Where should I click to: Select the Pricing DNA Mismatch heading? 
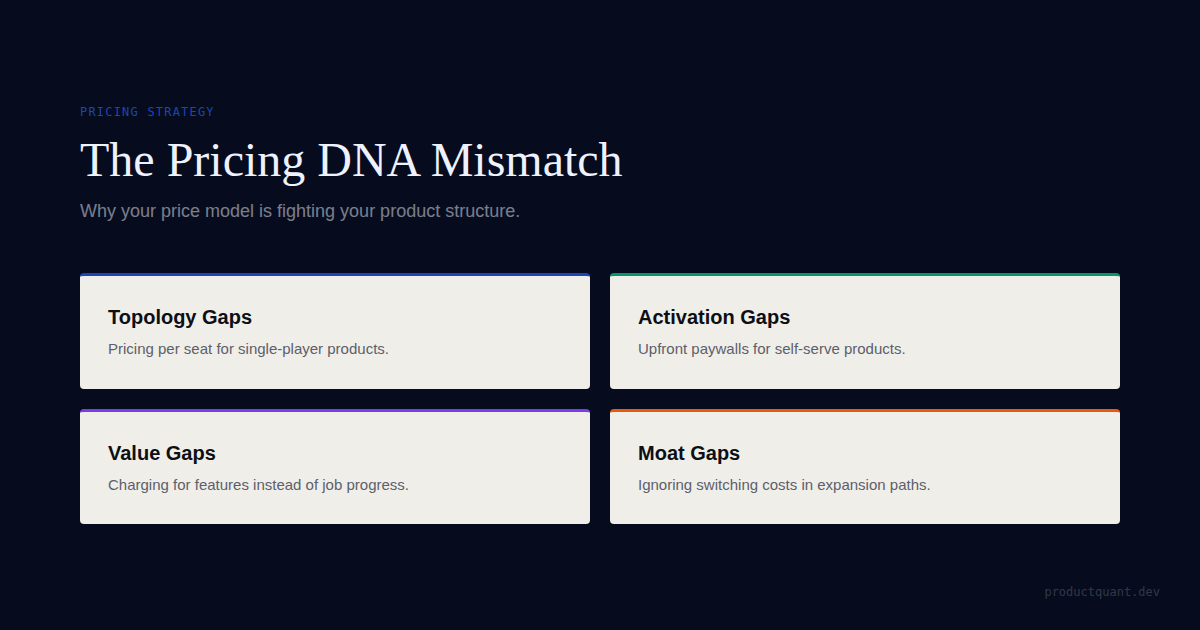(351, 160)
